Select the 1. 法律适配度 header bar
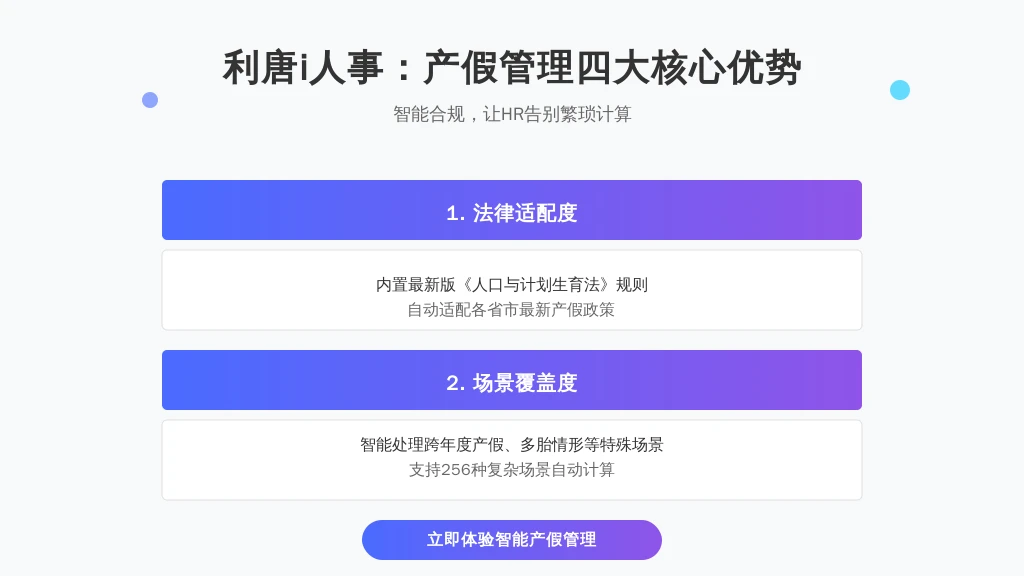The height and width of the screenshot is (576, 1024). [x=511, y=210]
